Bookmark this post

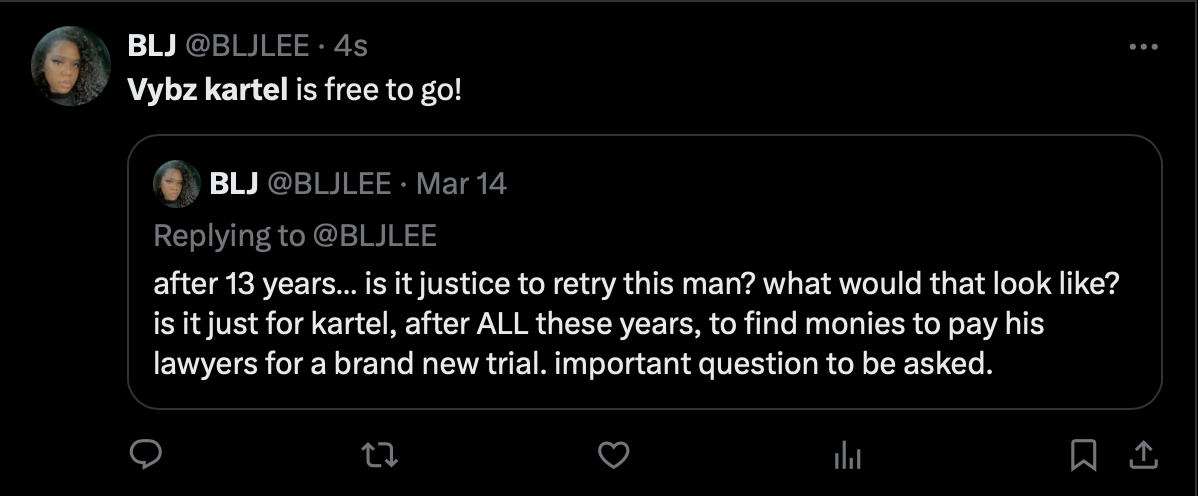click(1082, 456)
